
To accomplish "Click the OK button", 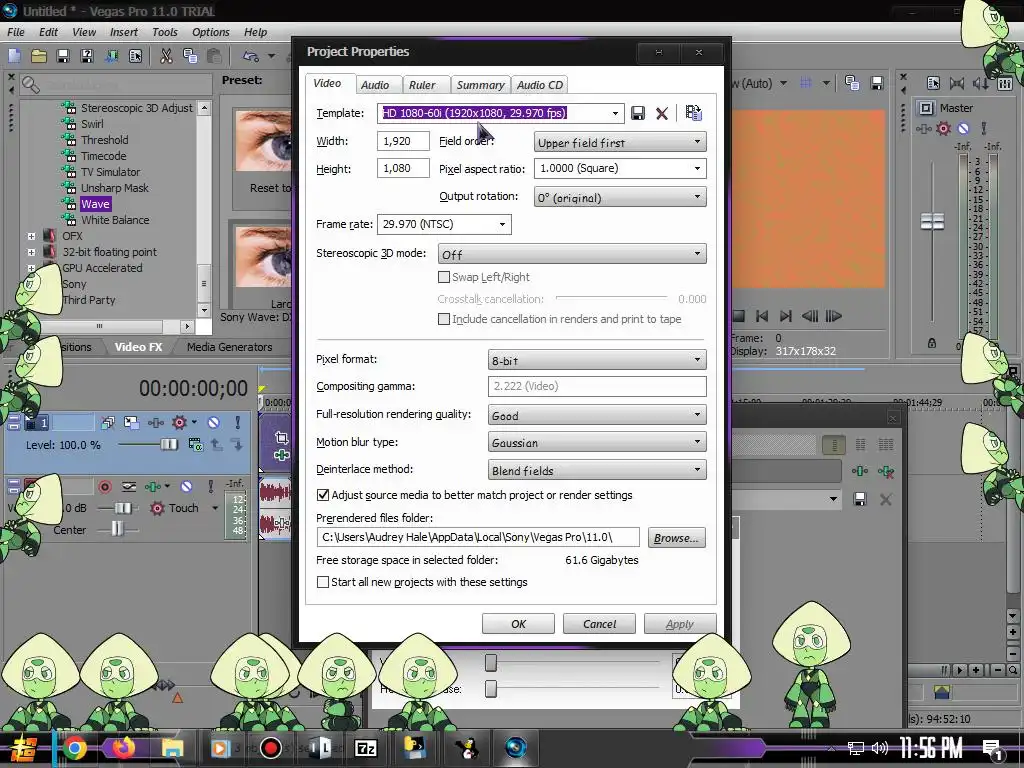I will 518,624.
